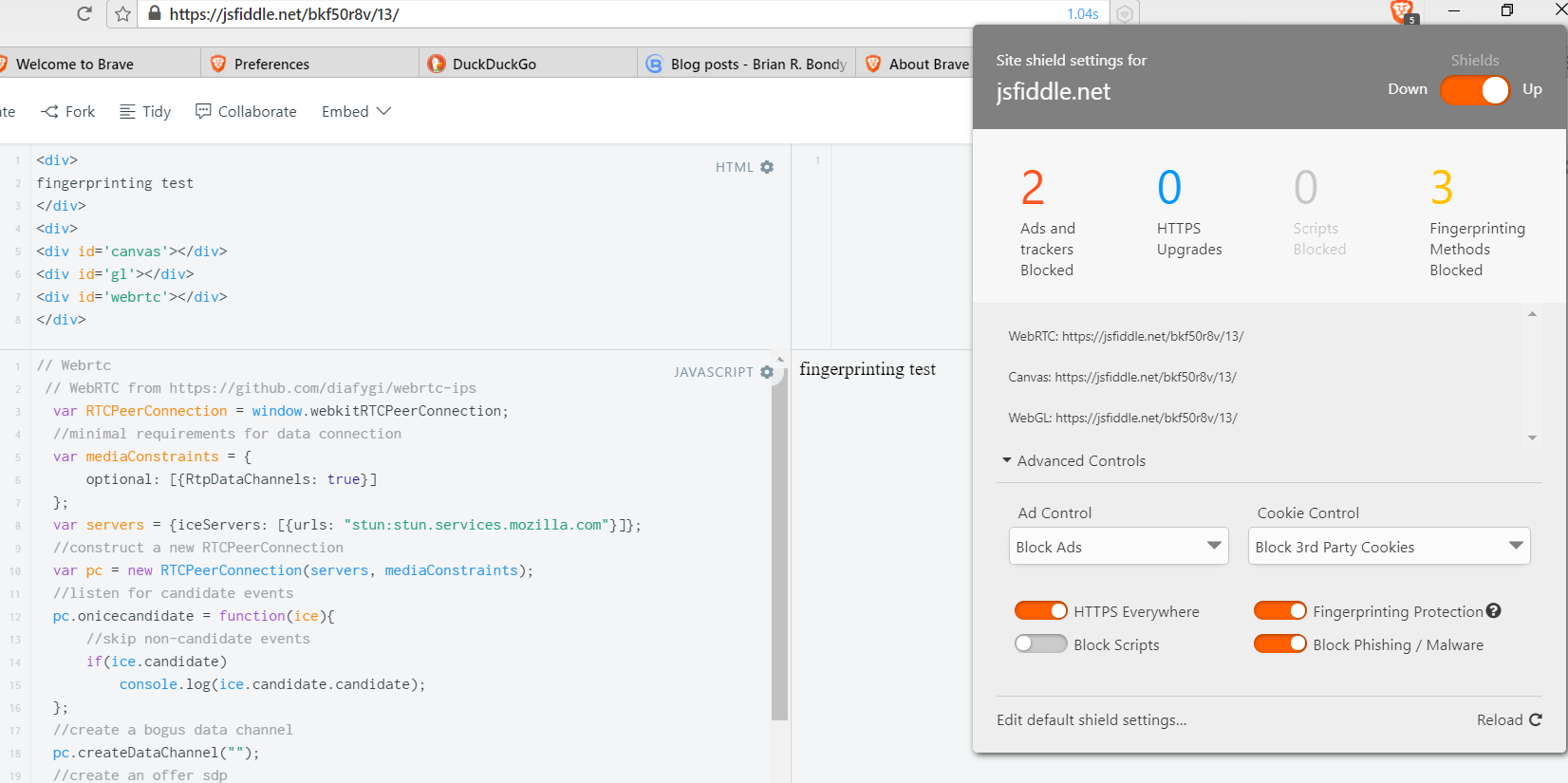Restore down the browser window
The height and width of the screenshot is (783, 1568).
tap(1507, 10)
